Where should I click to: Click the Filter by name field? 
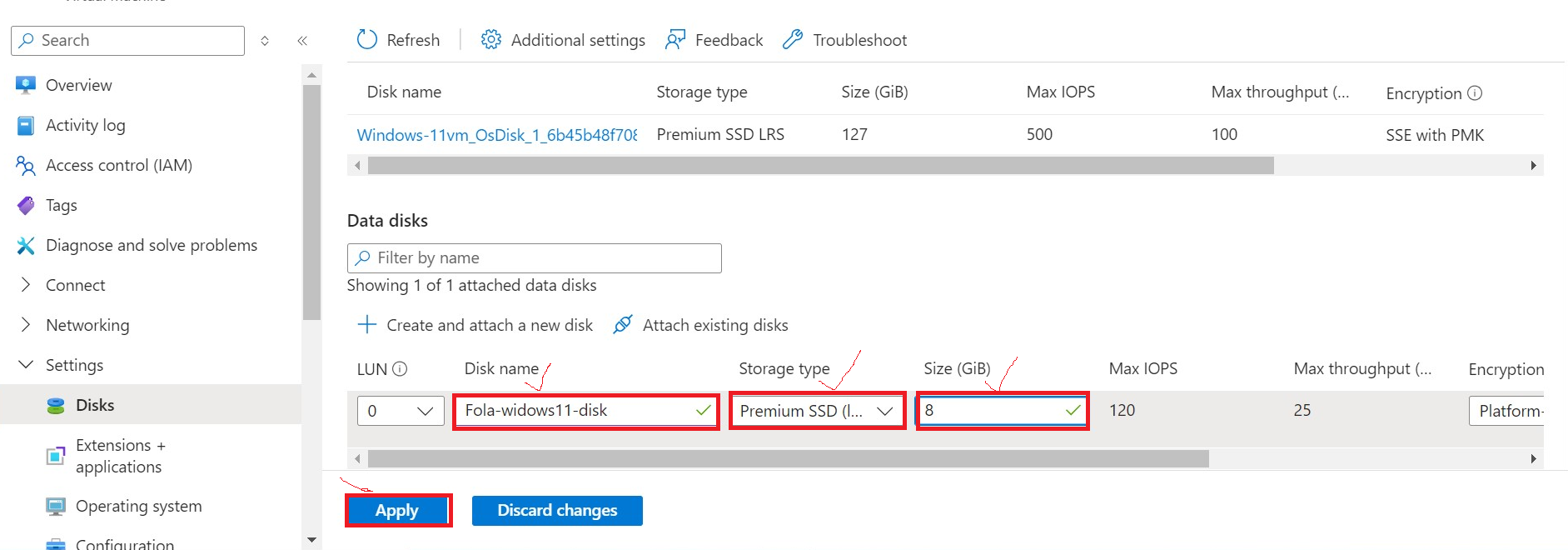(x=535, y=258)
